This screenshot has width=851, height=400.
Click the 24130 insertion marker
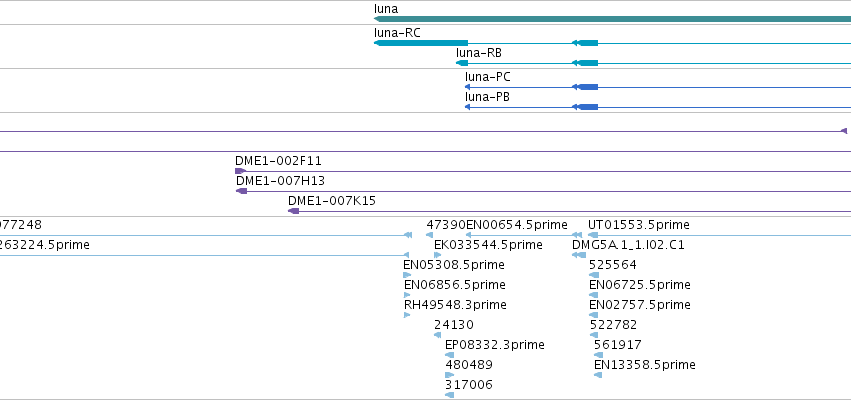[437, 335]
